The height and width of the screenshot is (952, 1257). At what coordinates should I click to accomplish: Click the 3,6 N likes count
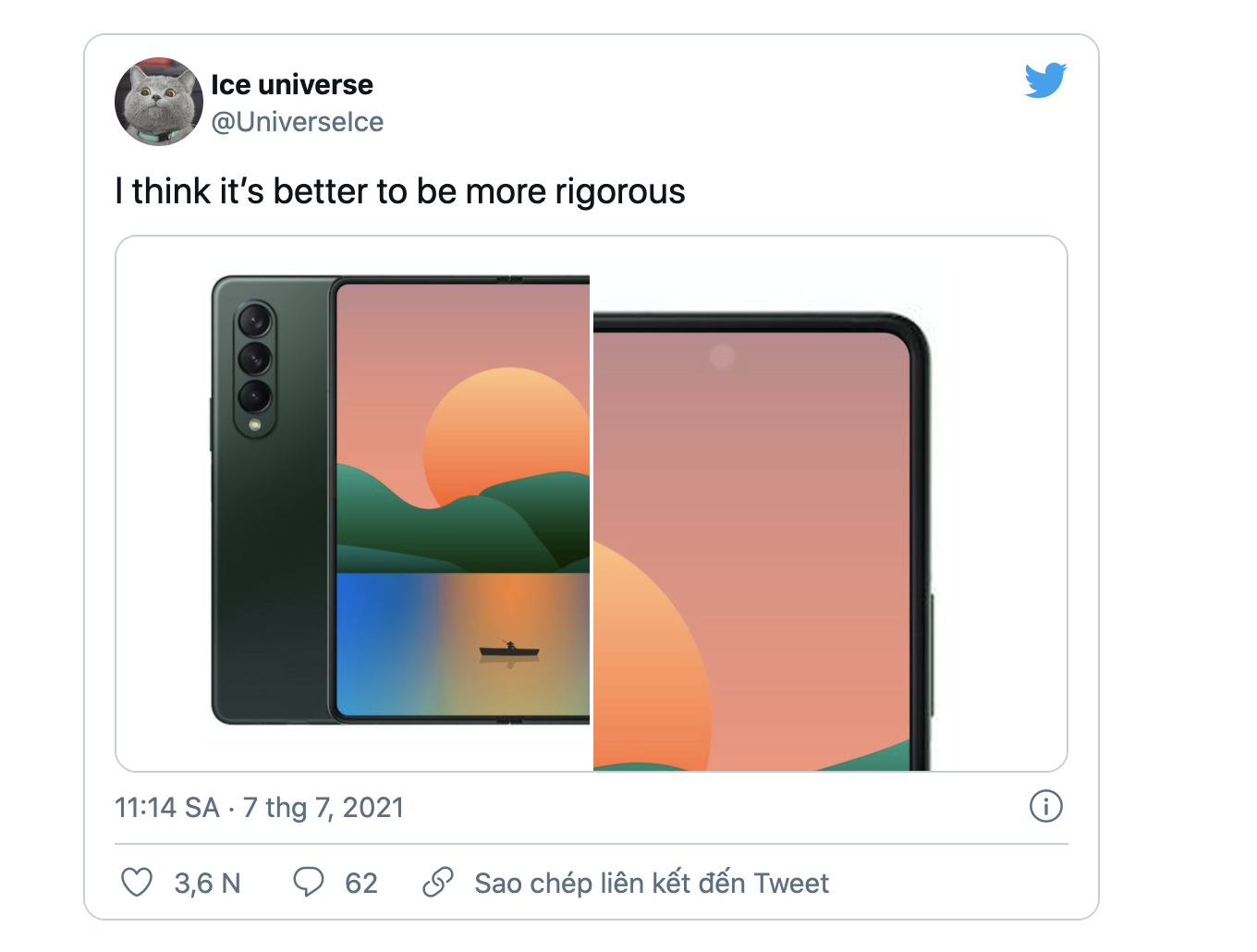coord(207,884)
